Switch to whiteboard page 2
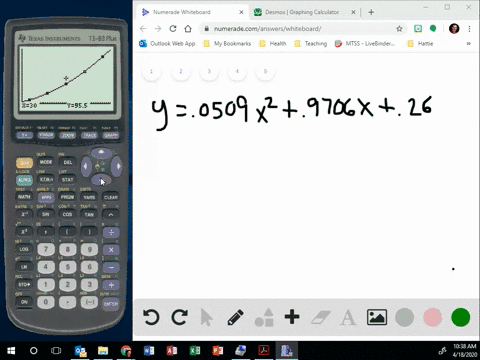The image size is (480, 360). pyautogui.click(x=181, y=71)
